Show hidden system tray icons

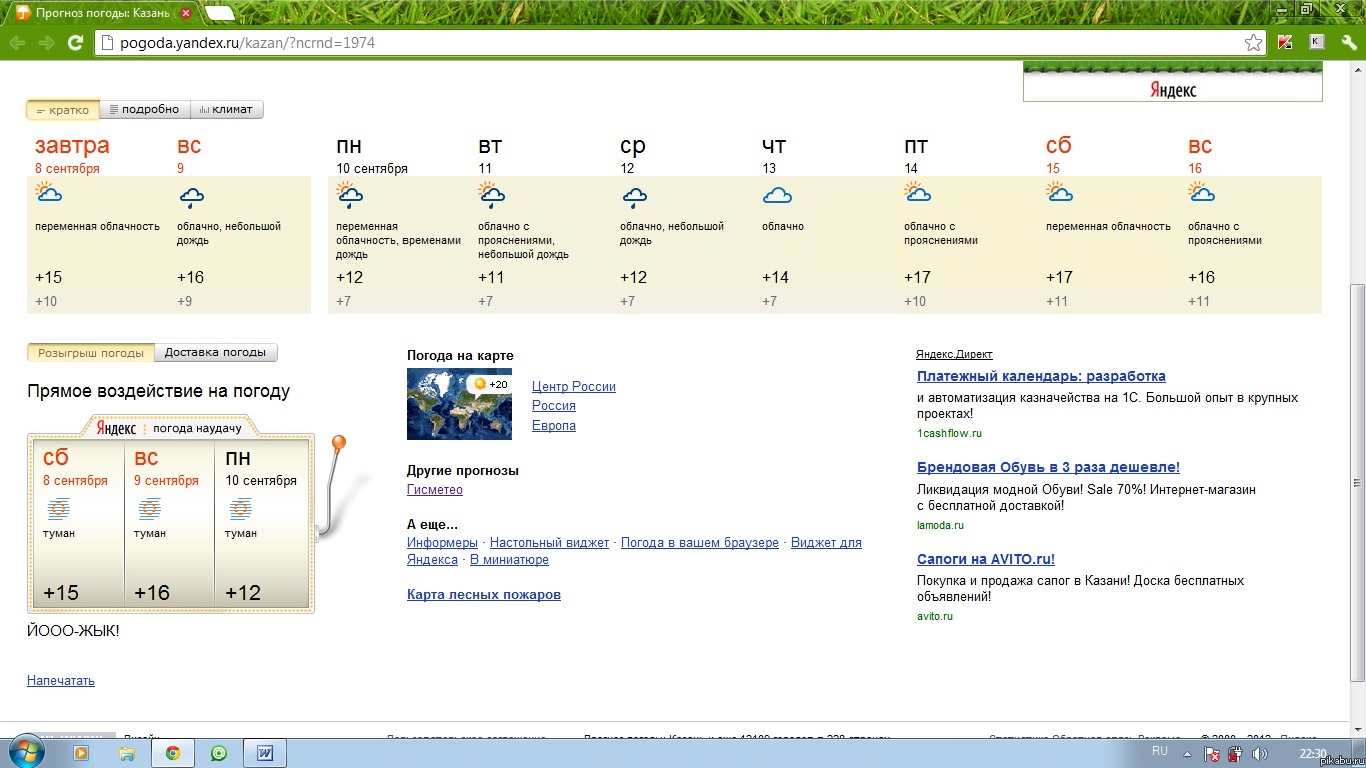(x=1187, y=754)
